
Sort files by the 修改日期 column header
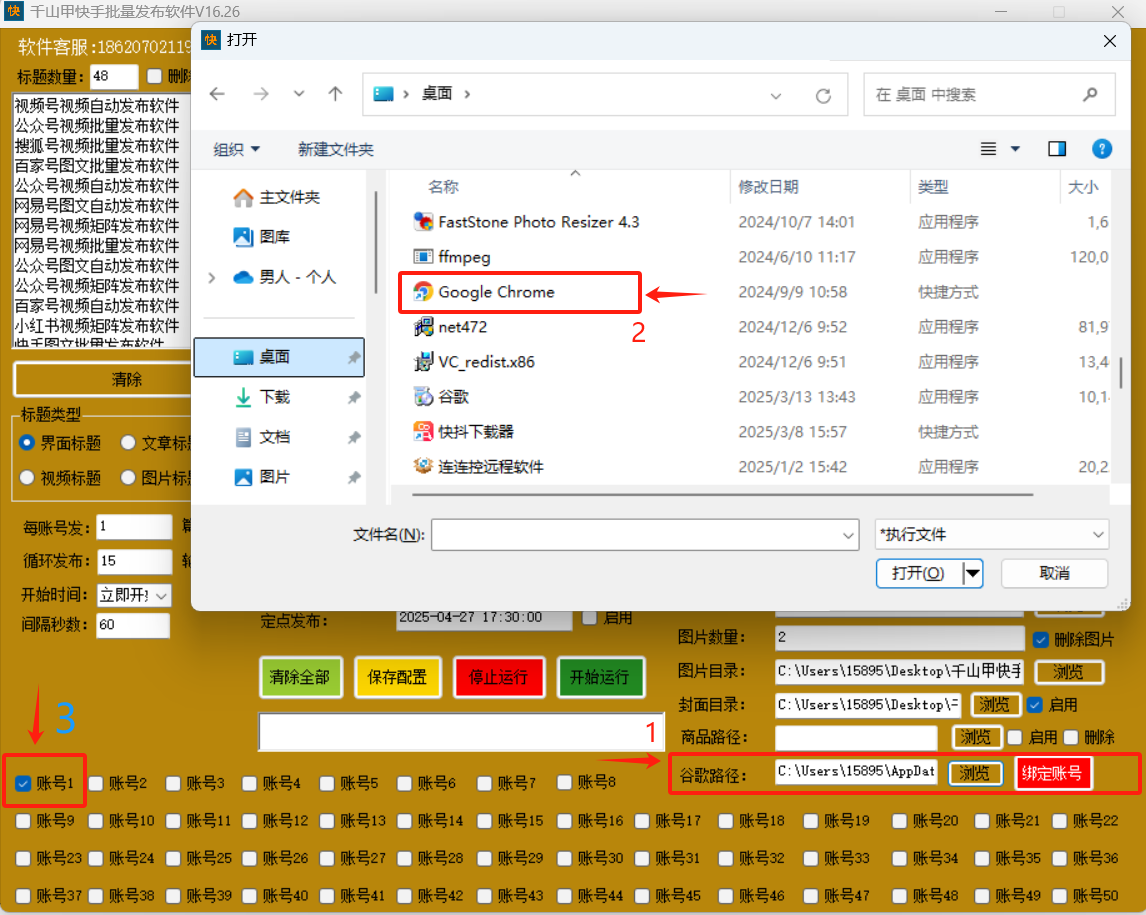click(768, 187)
